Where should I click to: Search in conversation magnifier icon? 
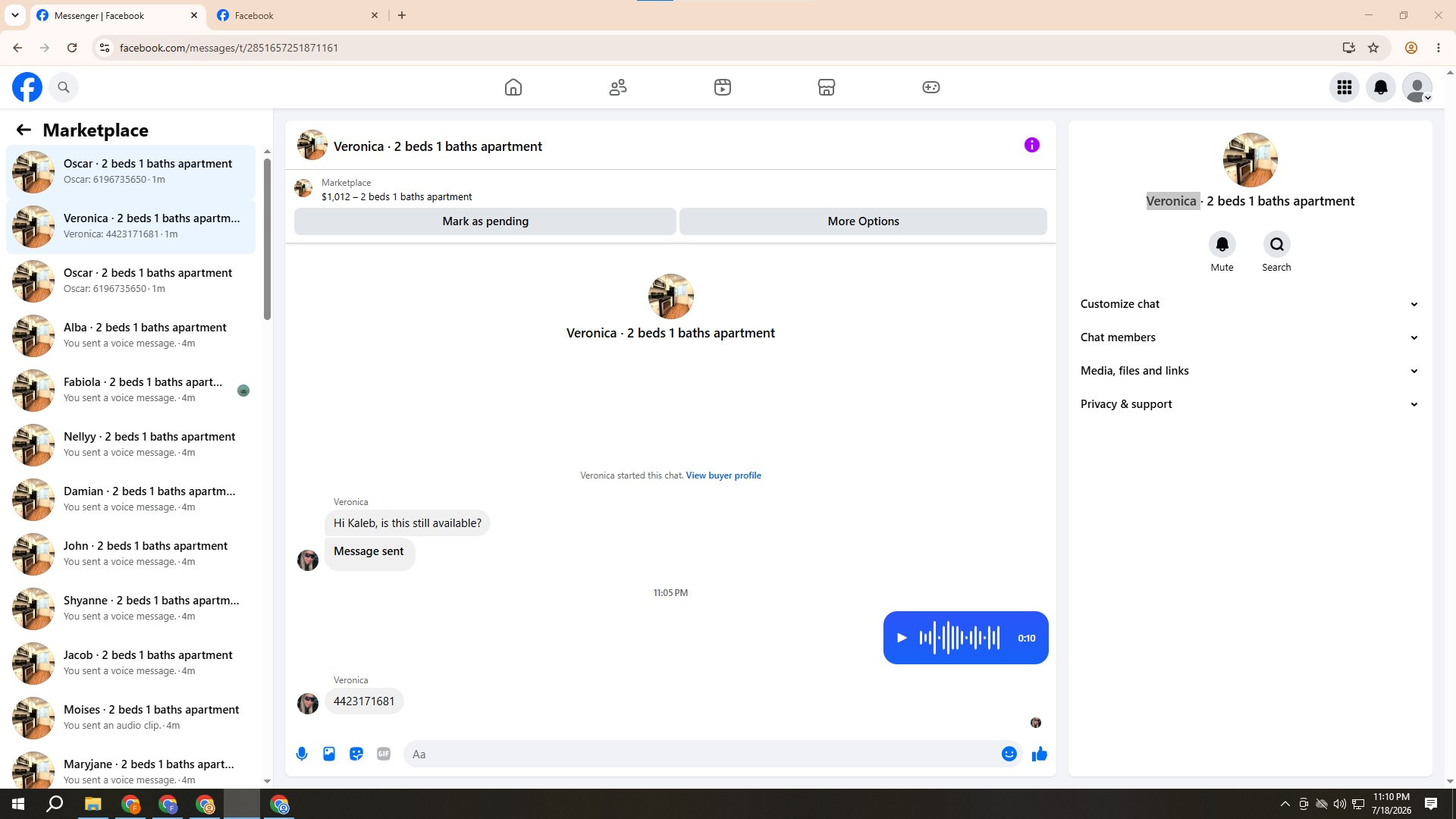(1277, 244)
